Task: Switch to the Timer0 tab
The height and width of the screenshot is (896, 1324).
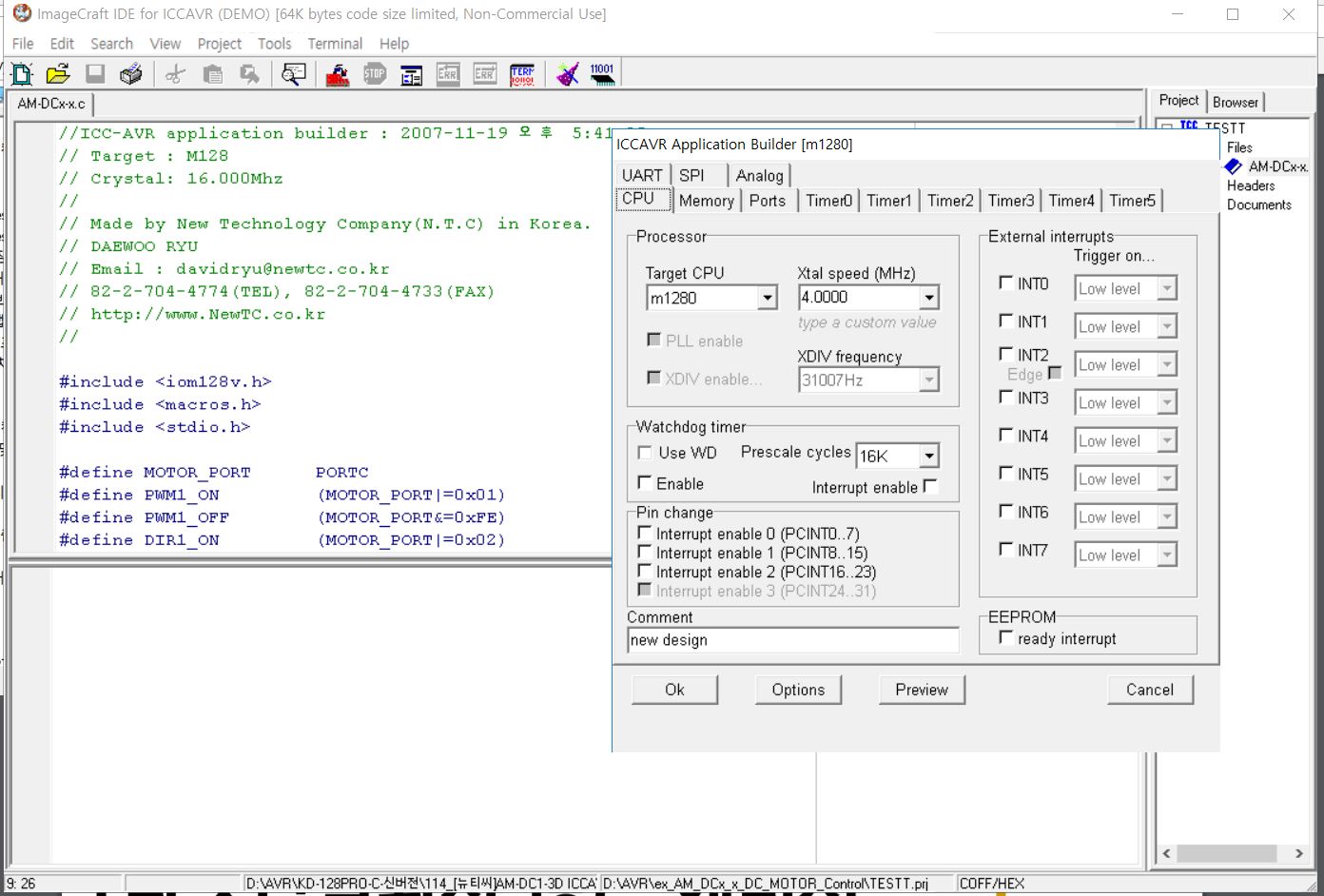Action: coord(828,201)
